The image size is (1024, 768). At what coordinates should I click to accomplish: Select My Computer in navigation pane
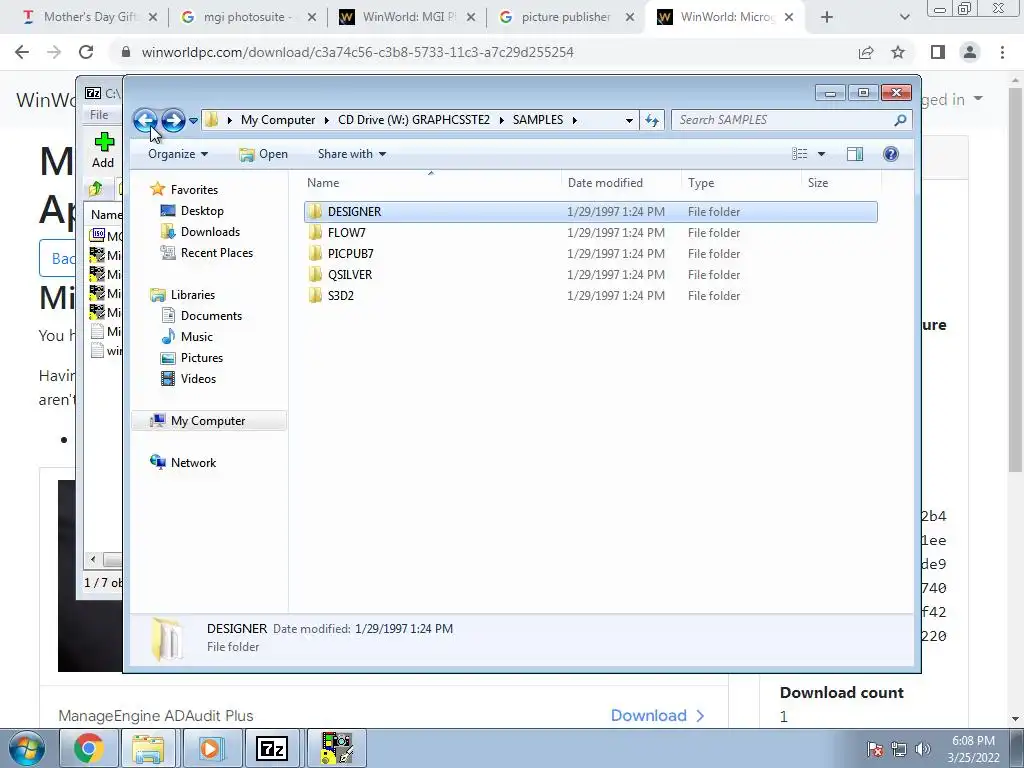(x=208, y=421)
